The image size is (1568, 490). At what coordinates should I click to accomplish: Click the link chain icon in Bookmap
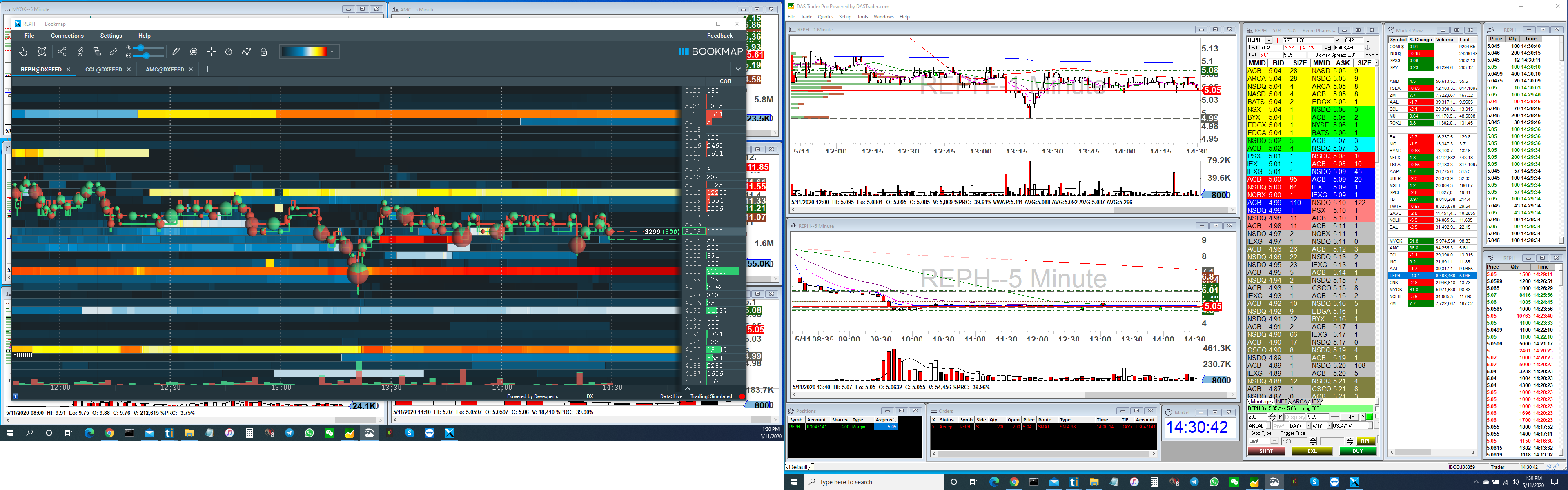click(114, 52)
